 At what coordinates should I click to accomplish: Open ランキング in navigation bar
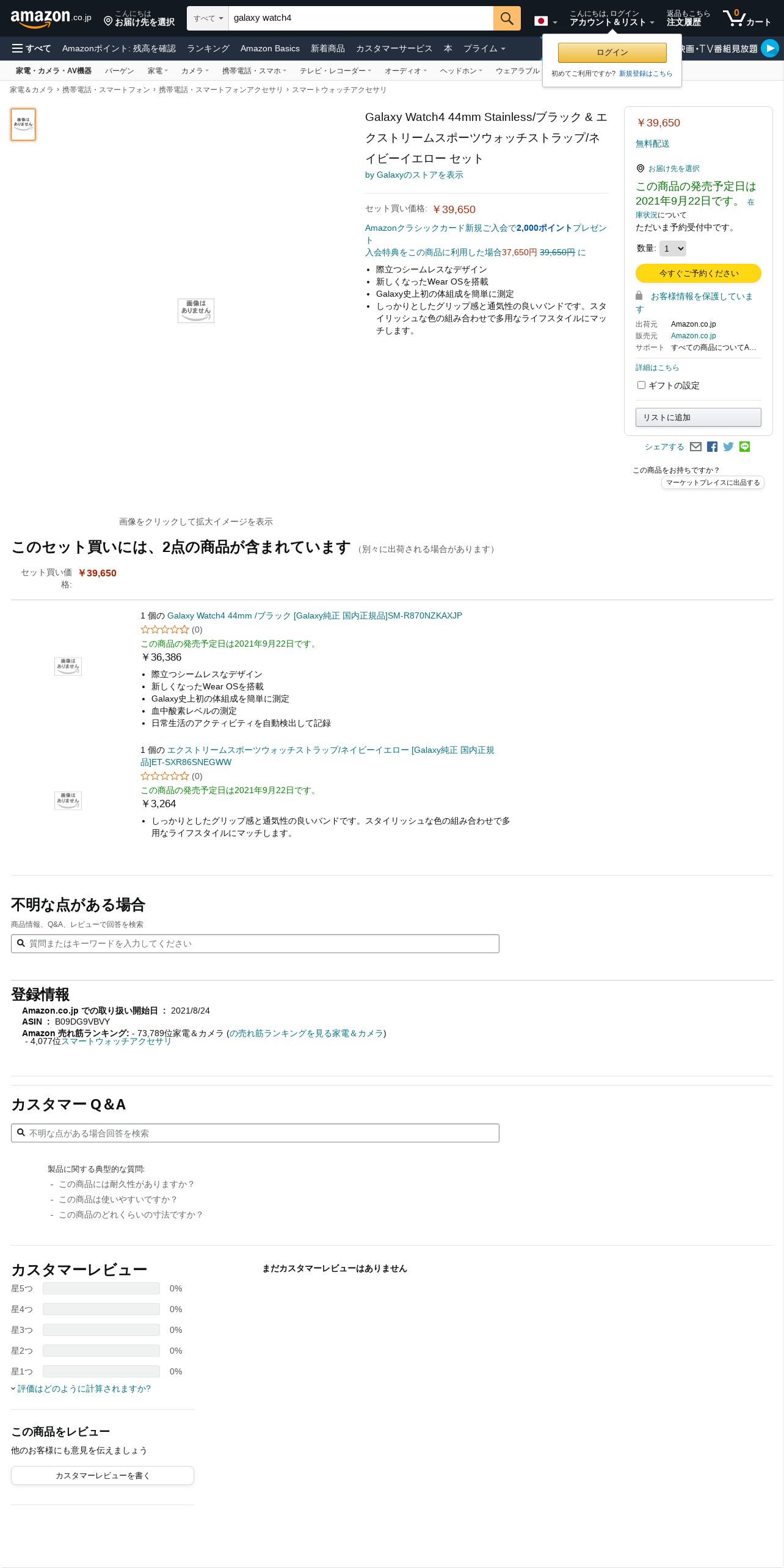point(208,48)
